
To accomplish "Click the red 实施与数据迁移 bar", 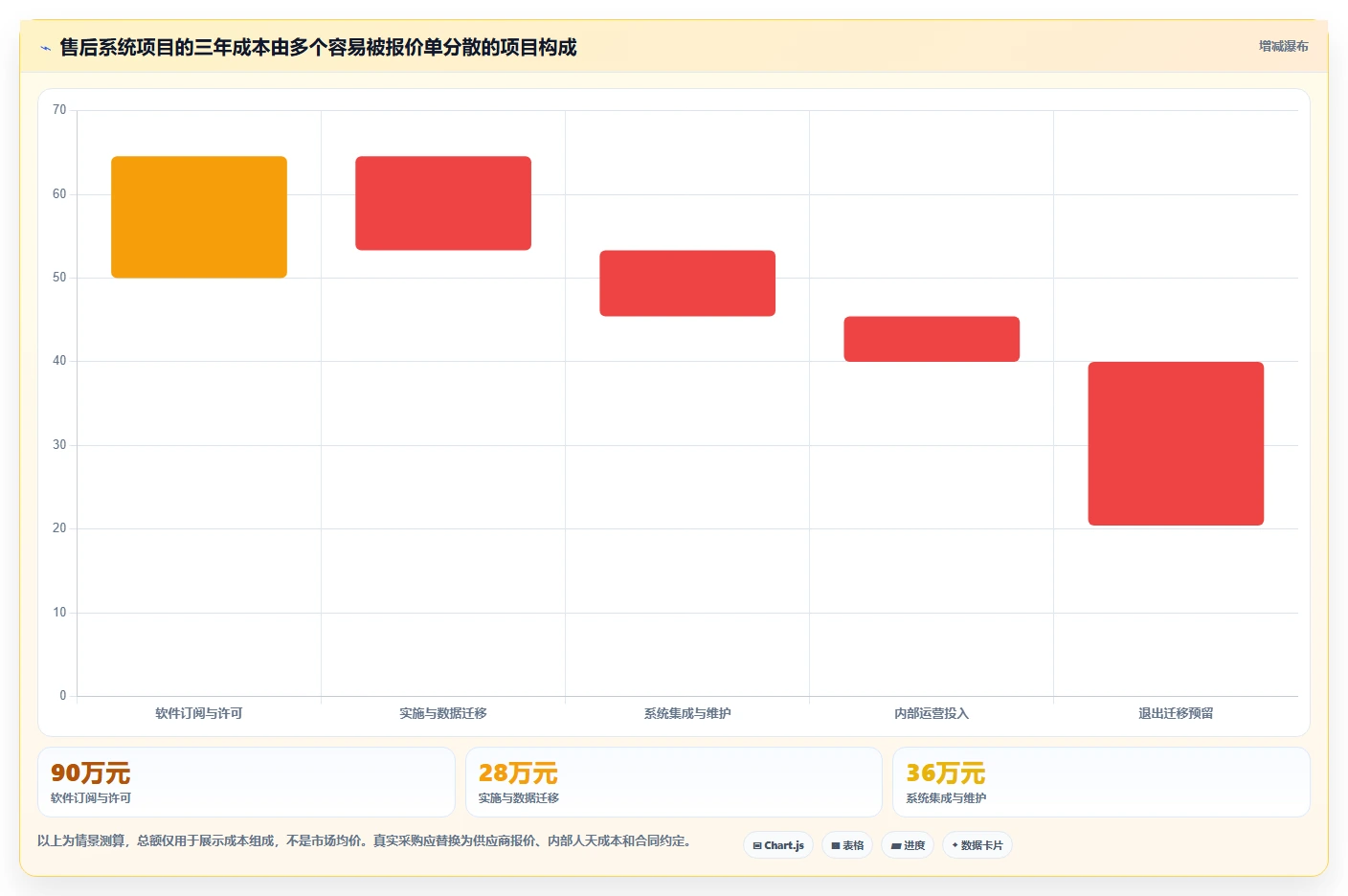I will point(443,203).
